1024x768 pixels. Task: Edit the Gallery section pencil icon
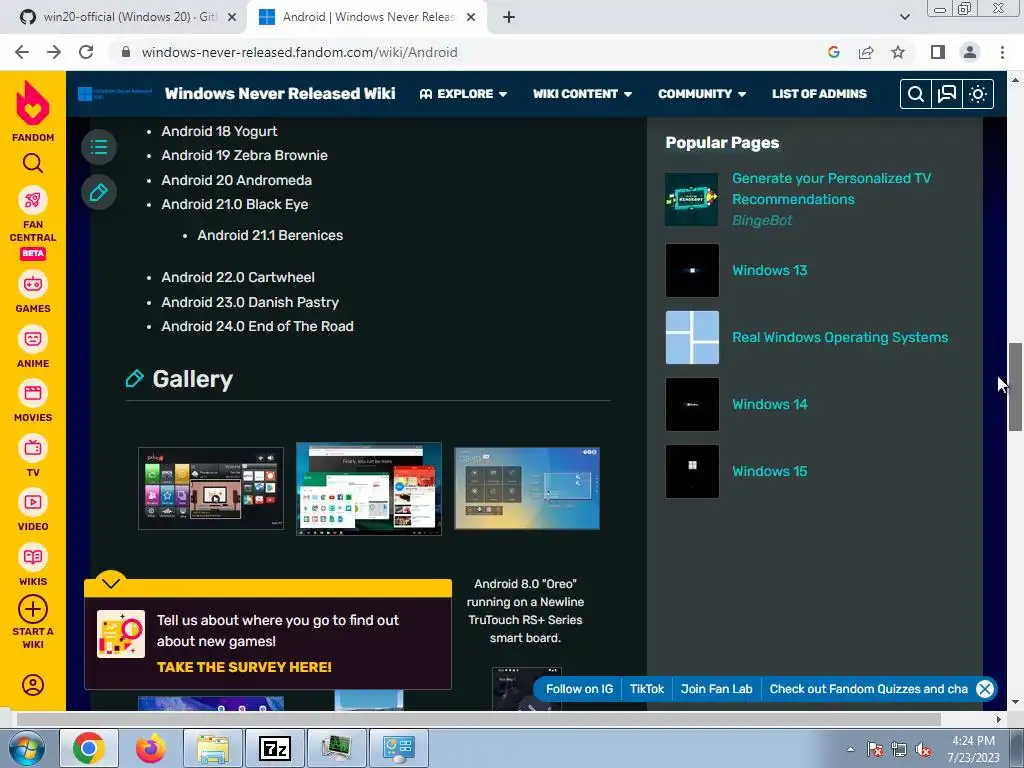pos(135,379)
